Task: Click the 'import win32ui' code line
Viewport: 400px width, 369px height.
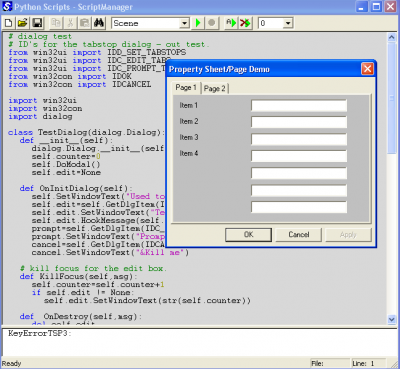Action: click(42, 100)
